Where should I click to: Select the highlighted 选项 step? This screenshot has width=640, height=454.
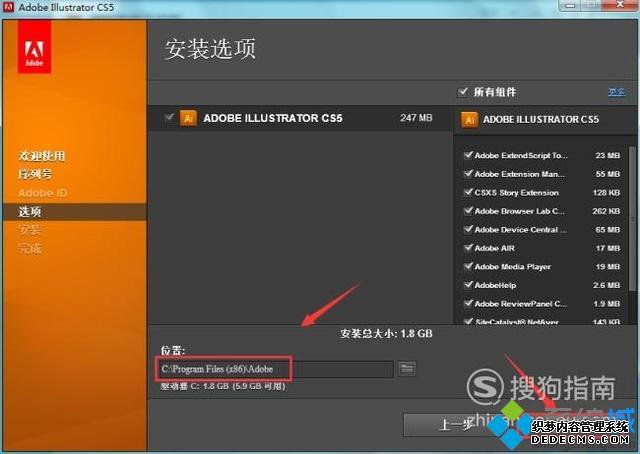click(x=75, y=211)
